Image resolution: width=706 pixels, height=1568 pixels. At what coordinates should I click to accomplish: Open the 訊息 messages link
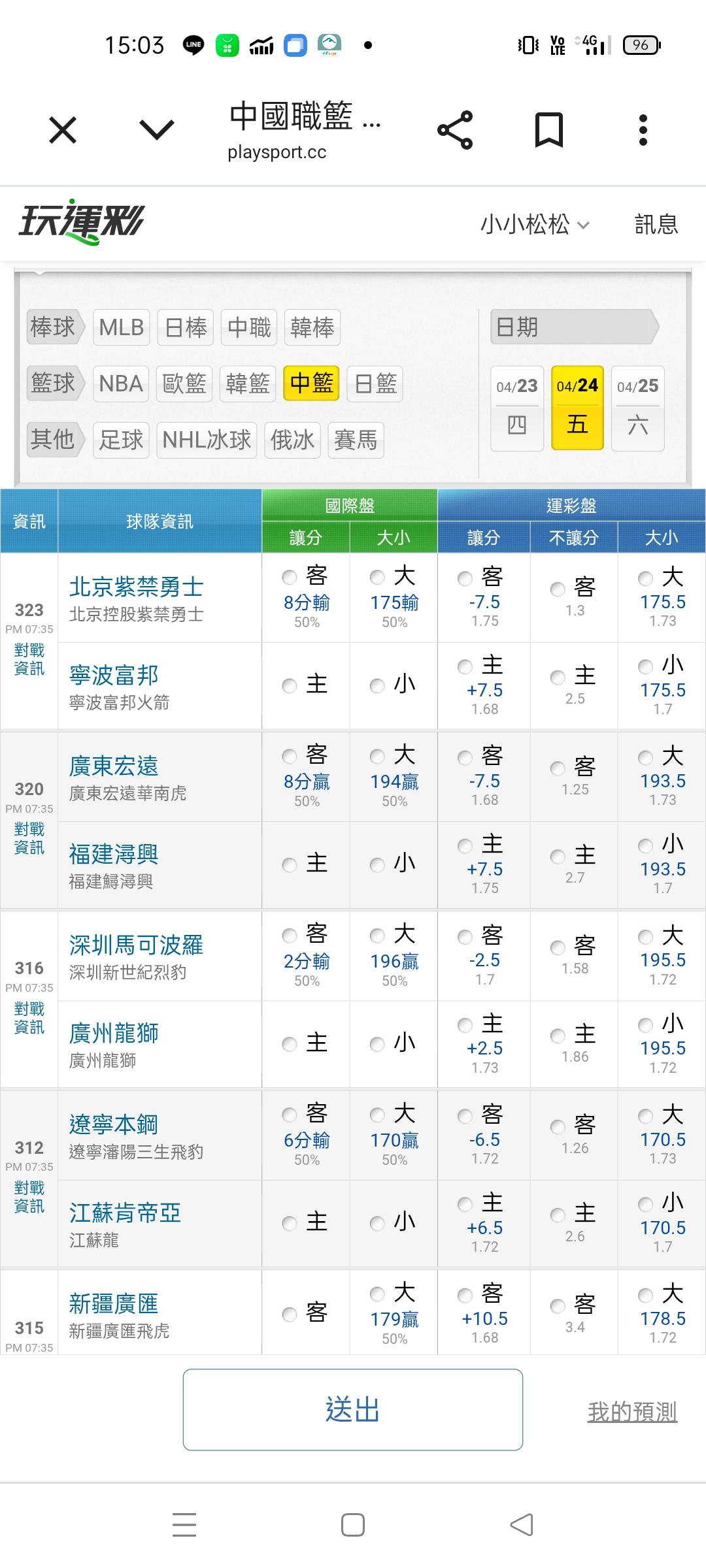click(x=656, y=225)
